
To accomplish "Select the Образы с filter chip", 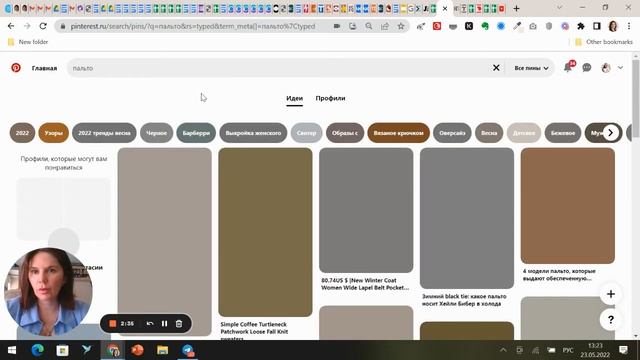I will tap(344, 133).
